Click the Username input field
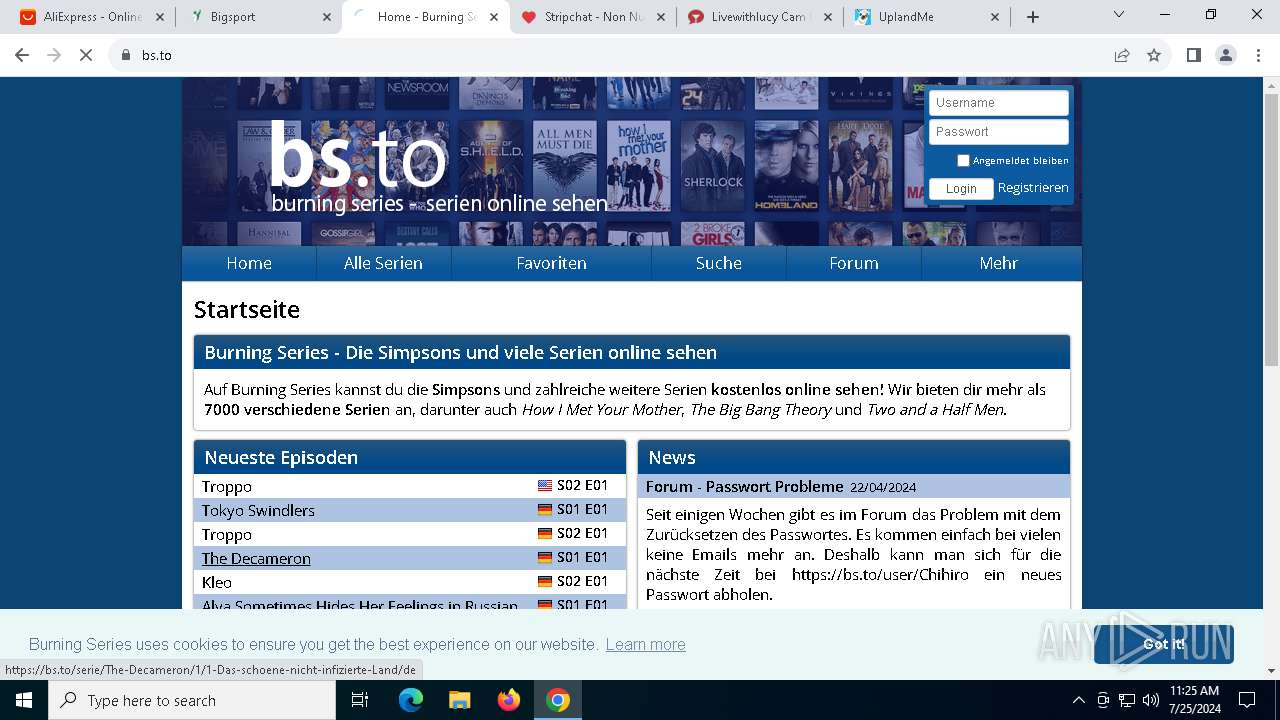Screen dimensions: 1280x720 click(999, 103)
